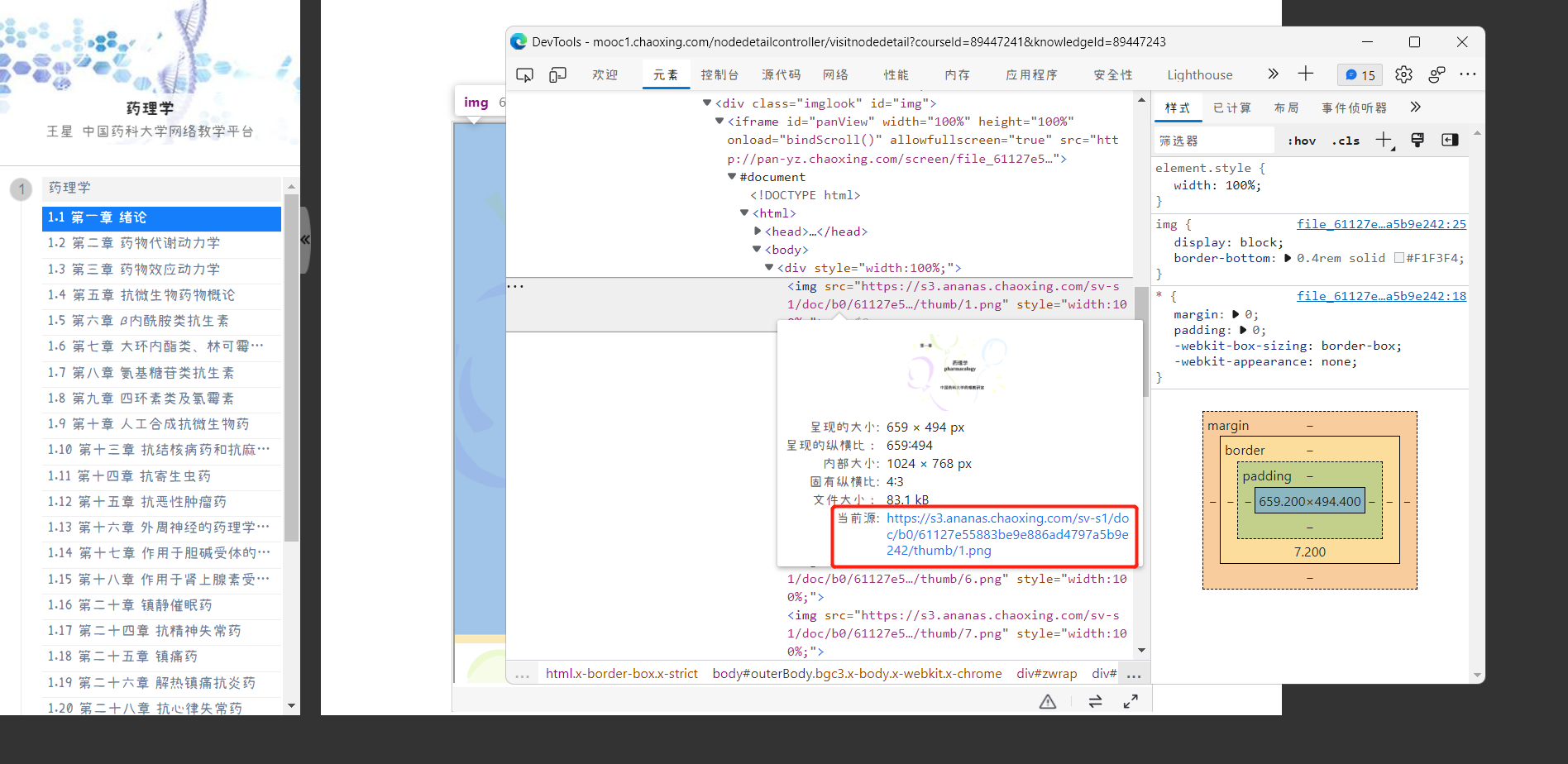The image size is (1568, 764).
Task: Open the 安全性 security tab
Action: click(1113, 74)
